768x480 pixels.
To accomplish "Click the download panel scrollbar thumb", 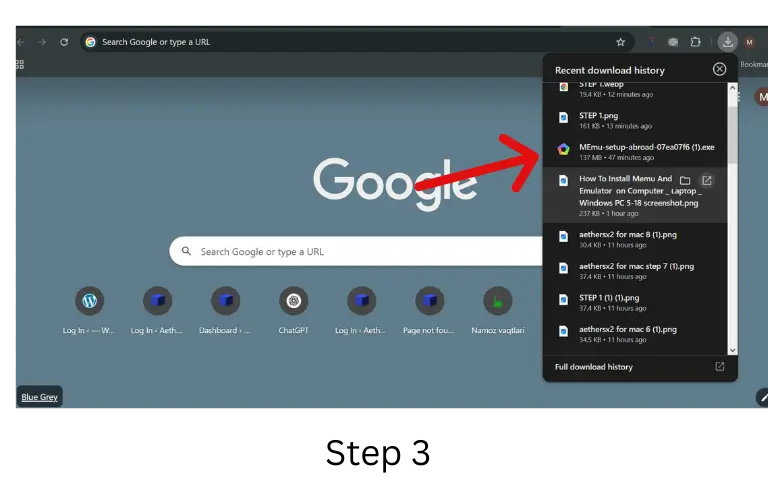I will pyautogui.click(x=732, y=135).
